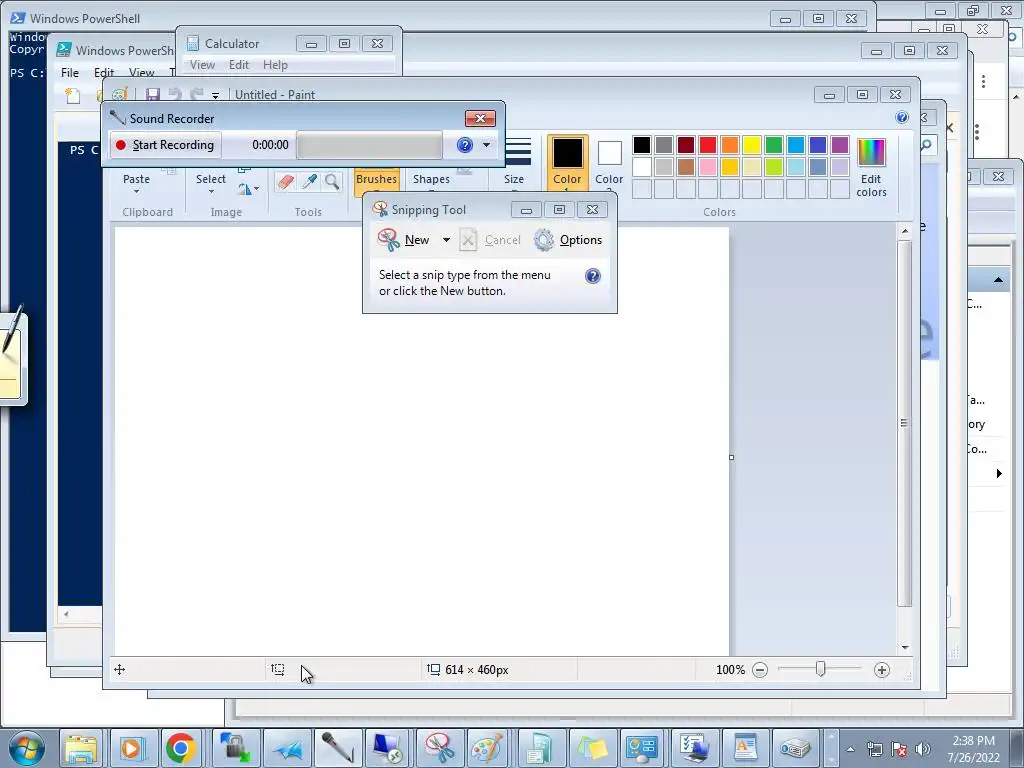Activate Color 2 in Paint ribbon
This screenshot has height=768, width=1024.
click(x=609, y=163)
